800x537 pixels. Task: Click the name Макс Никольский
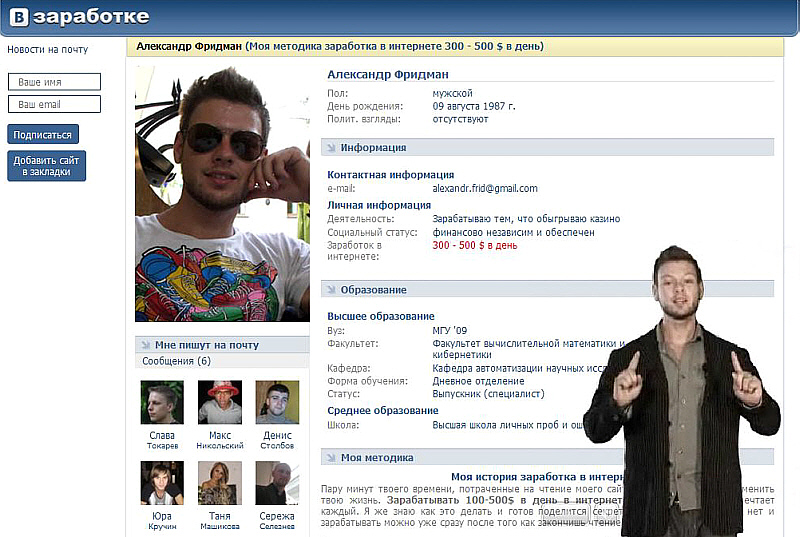coord(220,440)
